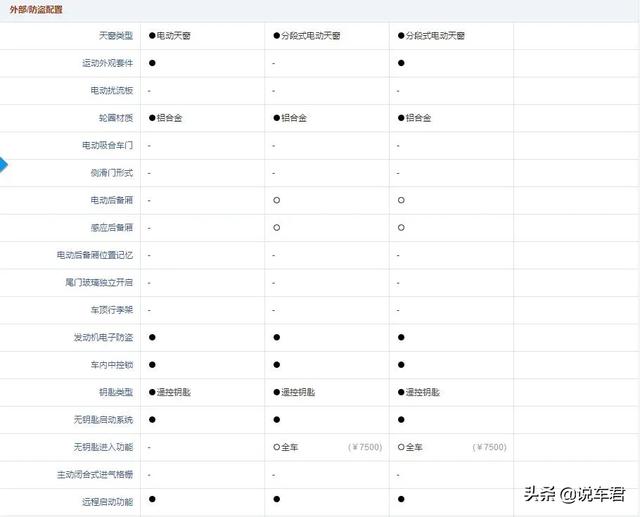Select the 主动闭合式进气格栅 row label
640x517 pixels.
(x=95, y=475)
